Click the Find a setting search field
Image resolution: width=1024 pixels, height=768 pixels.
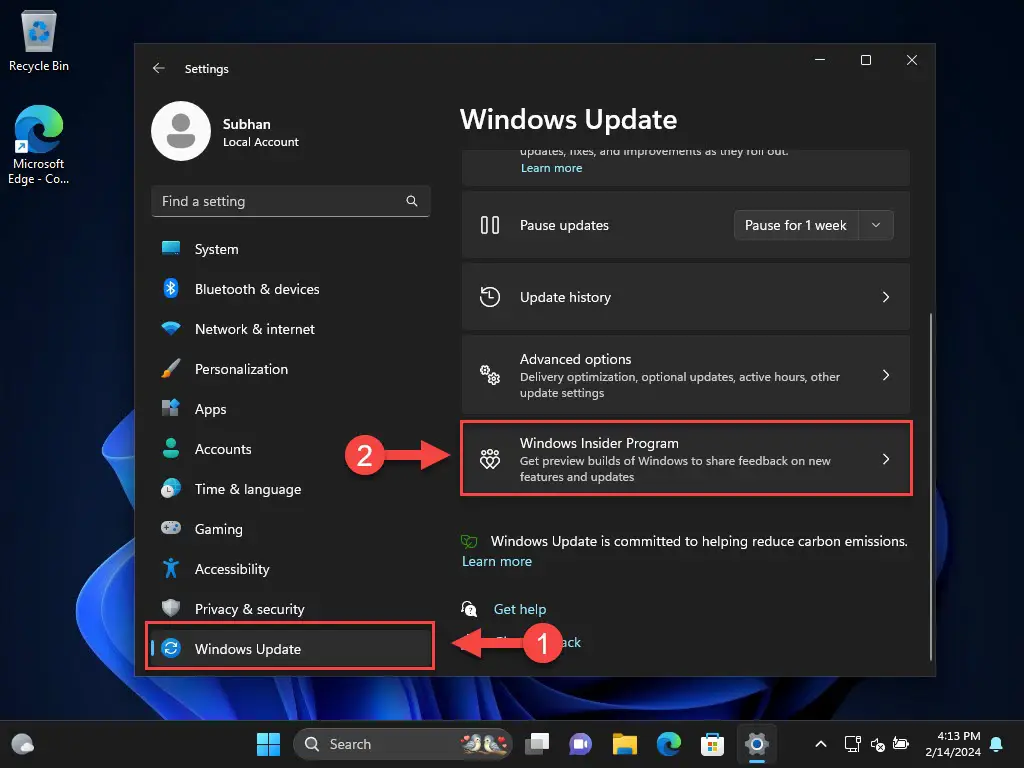click(280, 201)
